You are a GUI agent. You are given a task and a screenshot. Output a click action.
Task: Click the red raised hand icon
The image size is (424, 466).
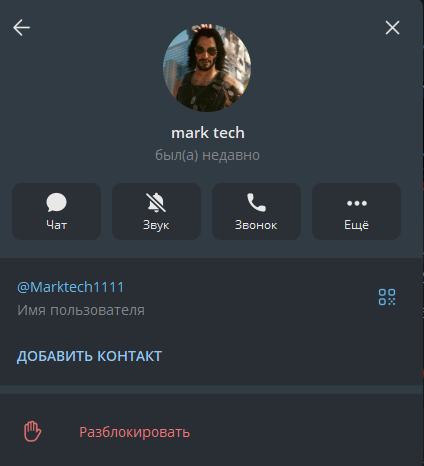click(32, 431)
